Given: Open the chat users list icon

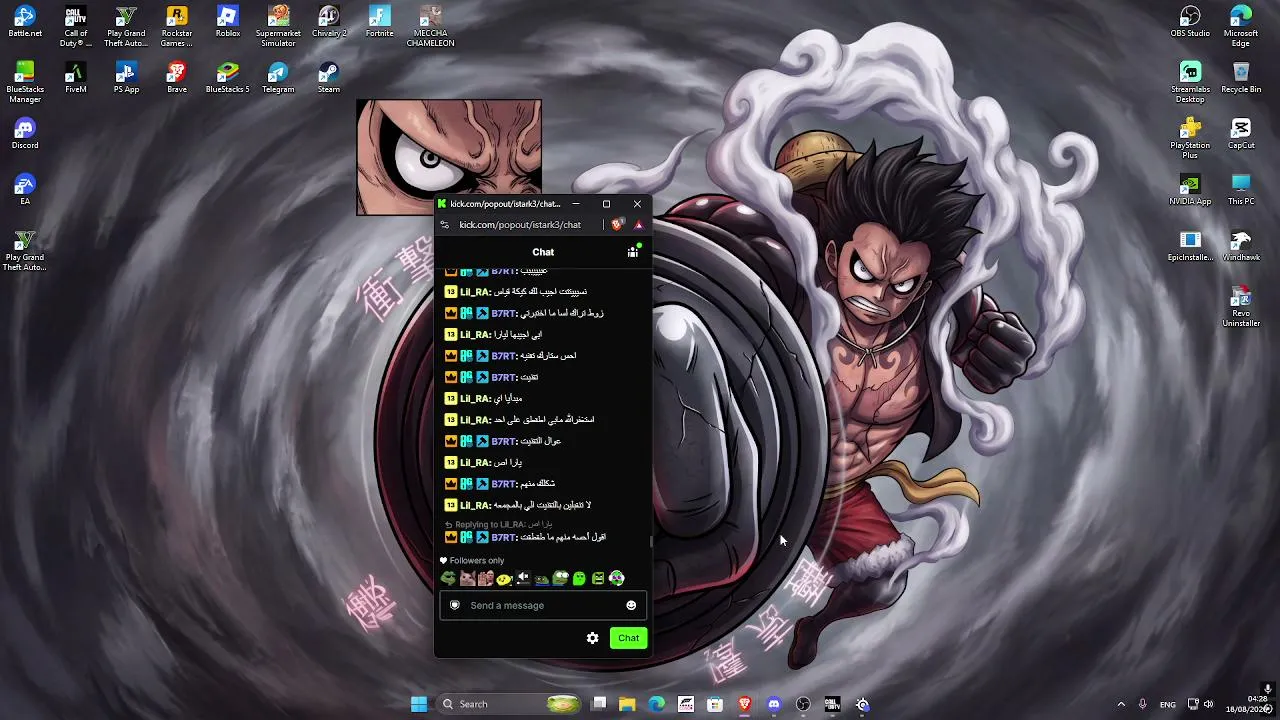Looking at the screenshot, I should [632, 252].
